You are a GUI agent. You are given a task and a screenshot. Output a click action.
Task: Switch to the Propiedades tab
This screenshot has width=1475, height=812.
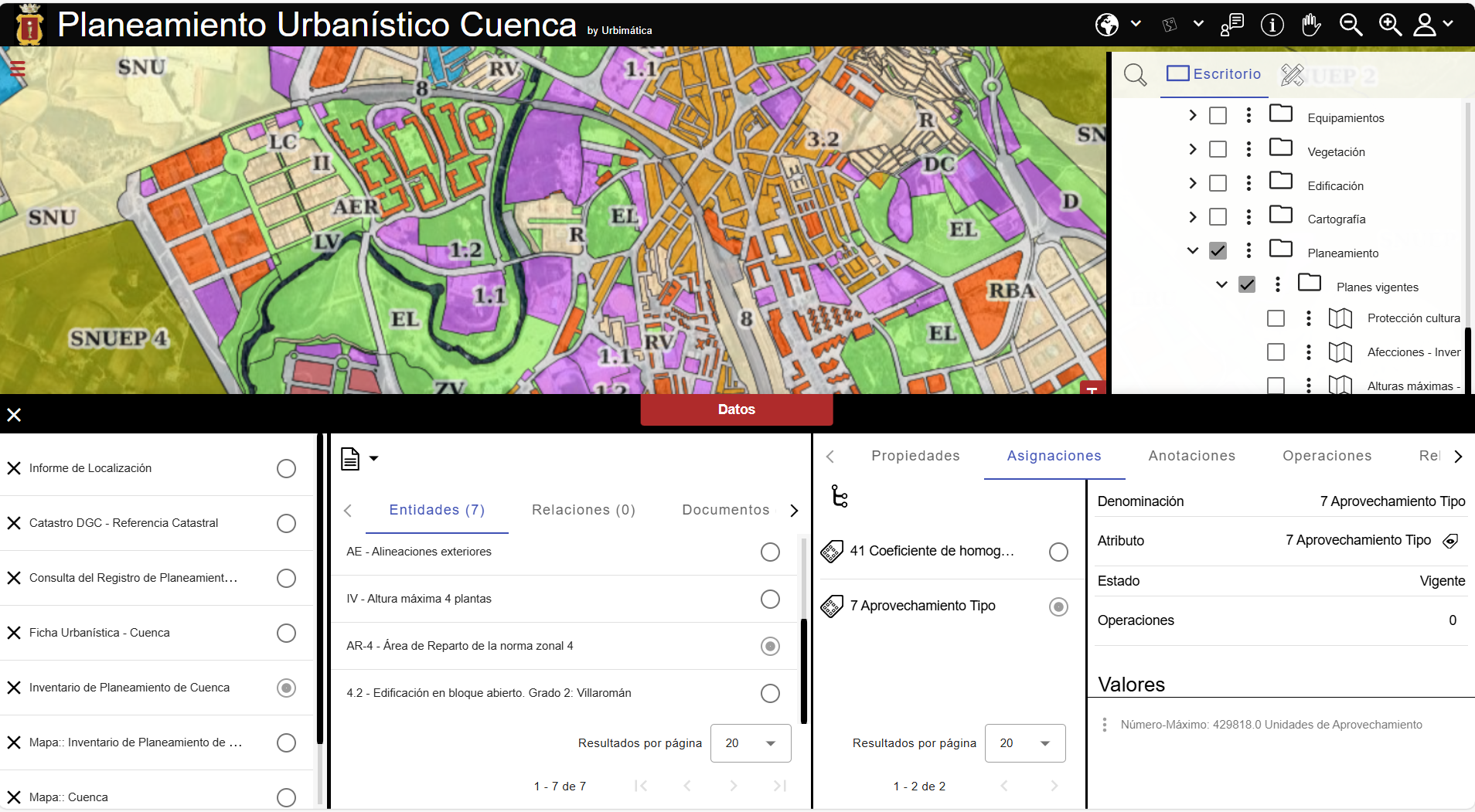click(915, 456)
